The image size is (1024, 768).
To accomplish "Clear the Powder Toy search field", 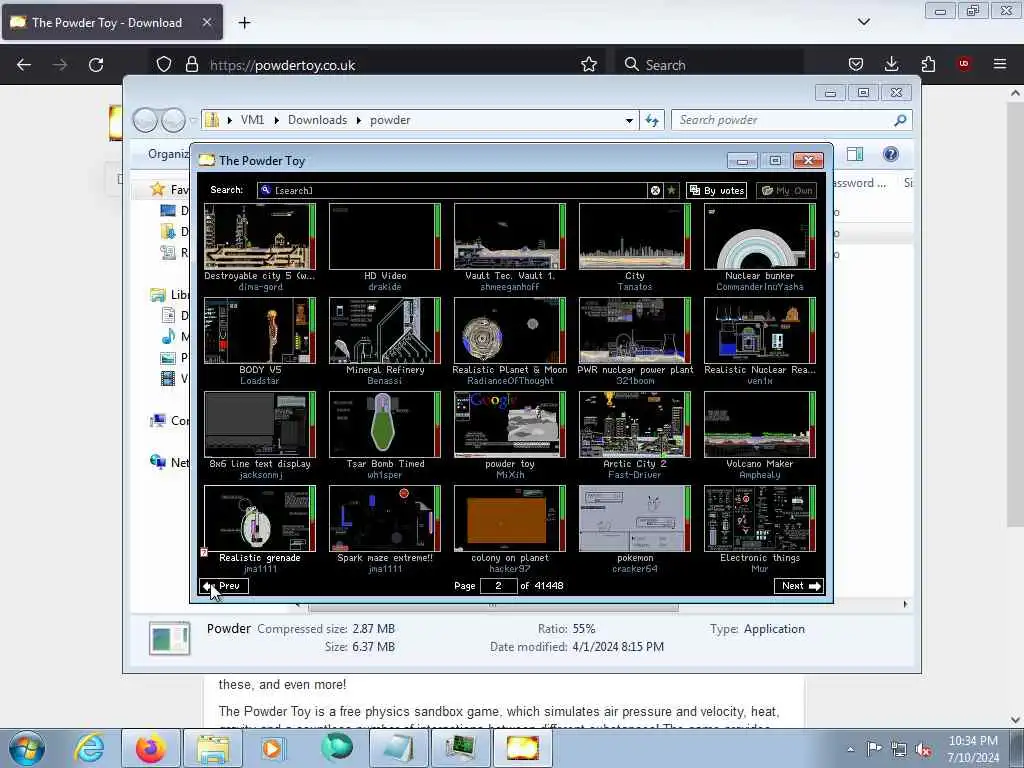I will click(655, 190).
